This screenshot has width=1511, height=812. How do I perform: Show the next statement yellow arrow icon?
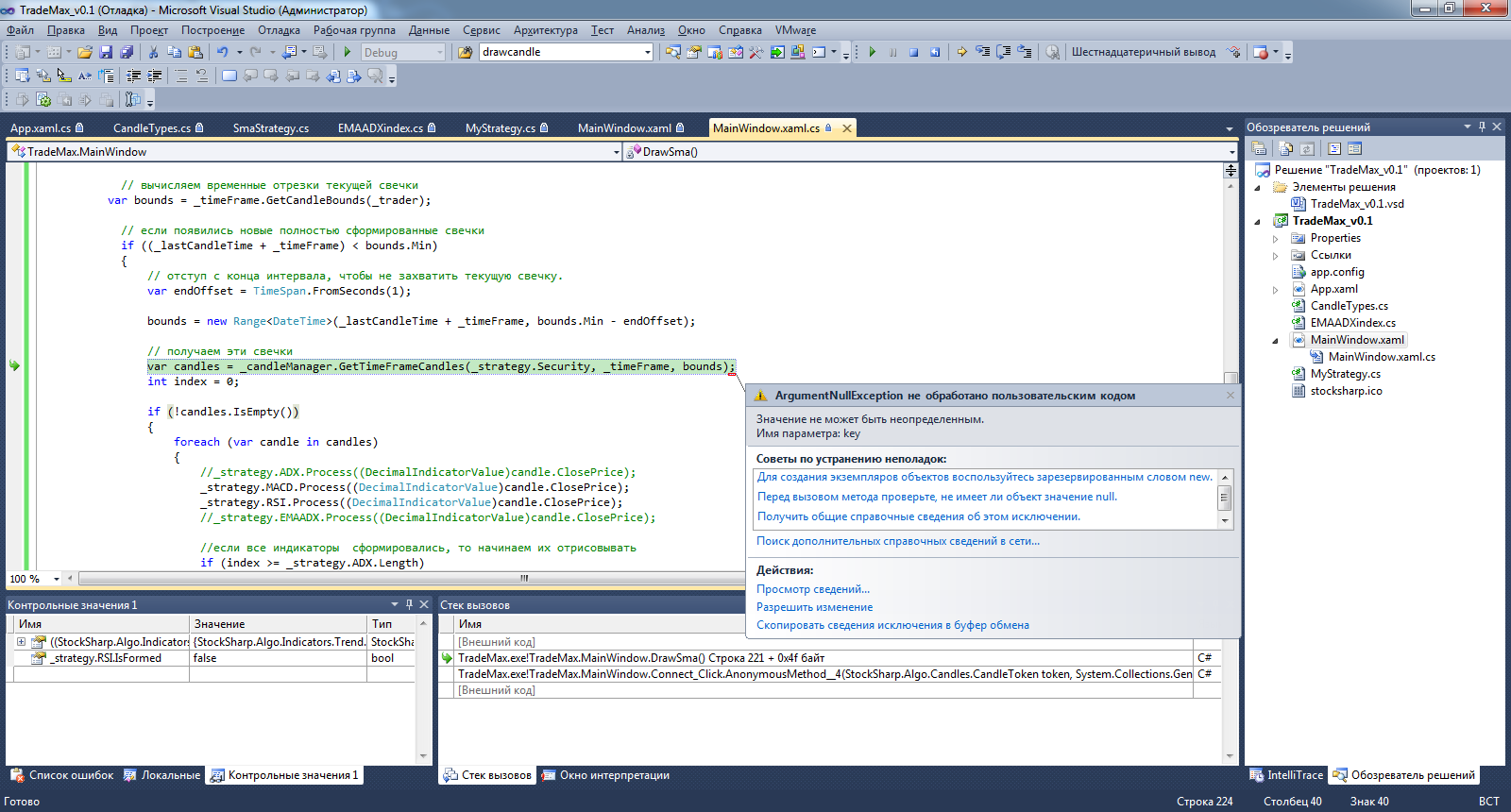[x=961, y=52]
